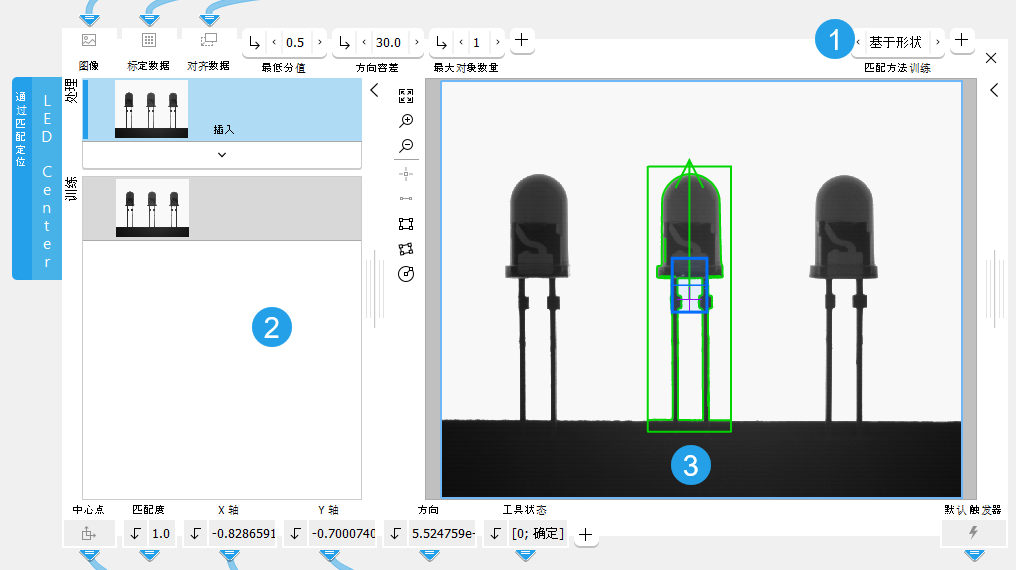Click the fit-to-window icon in viewer toolbar
This screenshot has width=1016, height=570.
tap(406, 96)
